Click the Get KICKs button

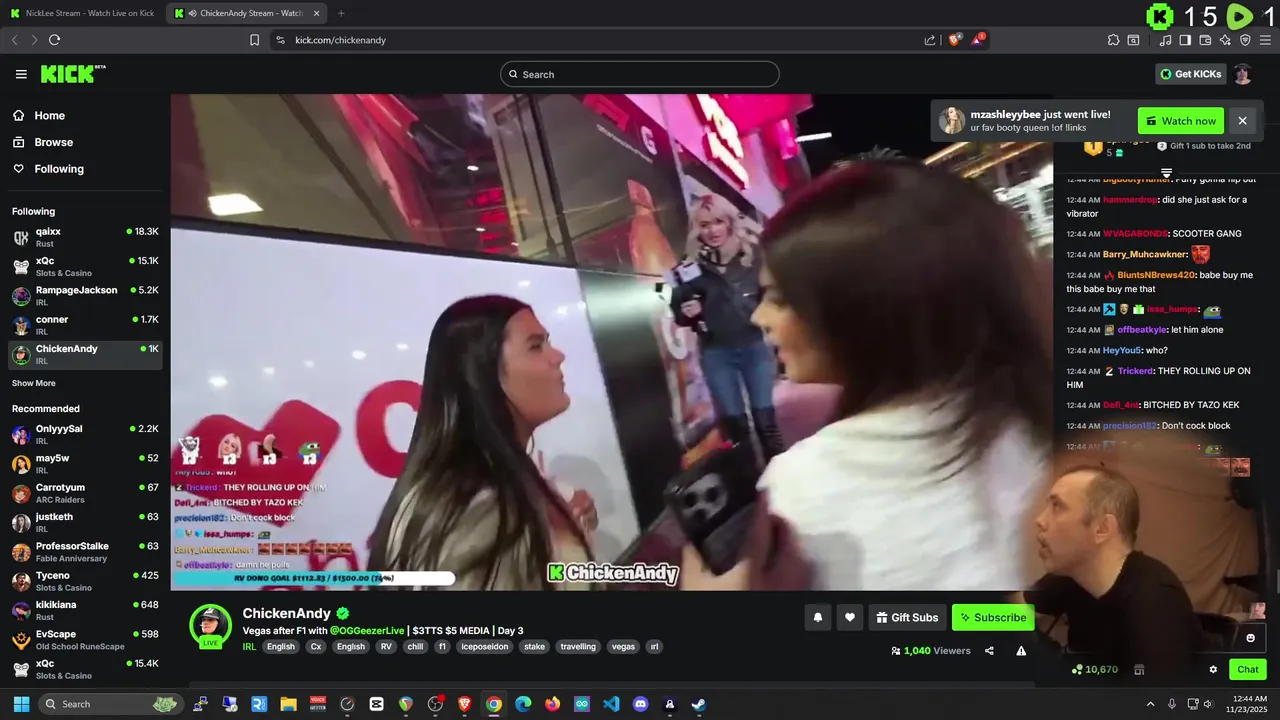(1191, 74)
